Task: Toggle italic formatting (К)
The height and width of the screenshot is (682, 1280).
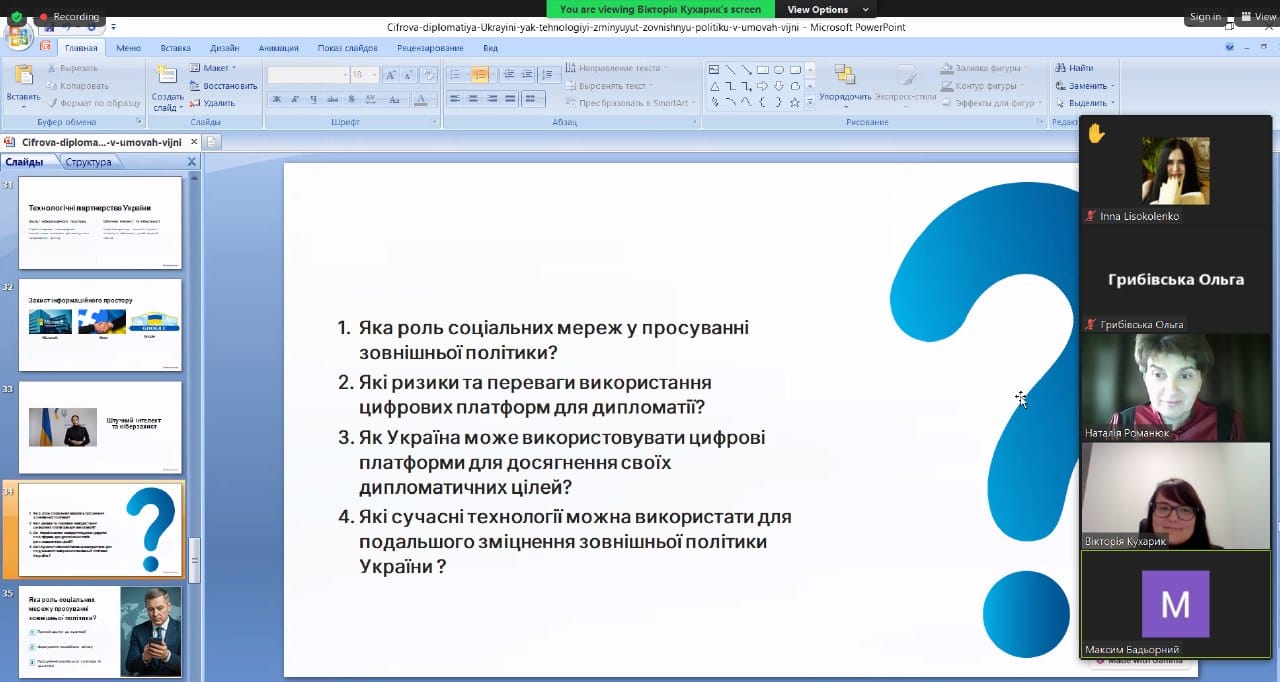Action: coord(295,98)
